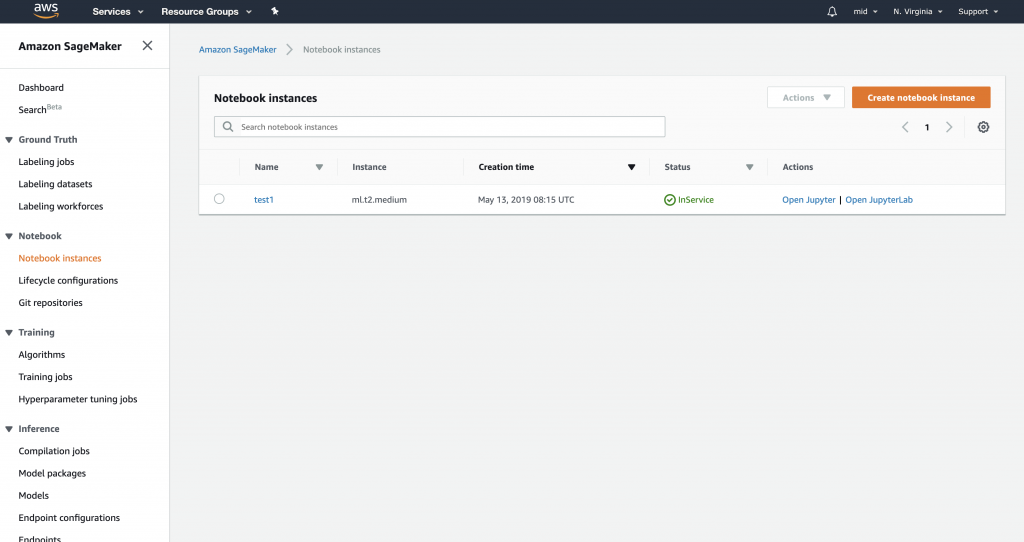Viewport: 1024px width, 542px height.
Task: Click Open Jupyter link
Action: pyautogui.click(x=808, y=200)
